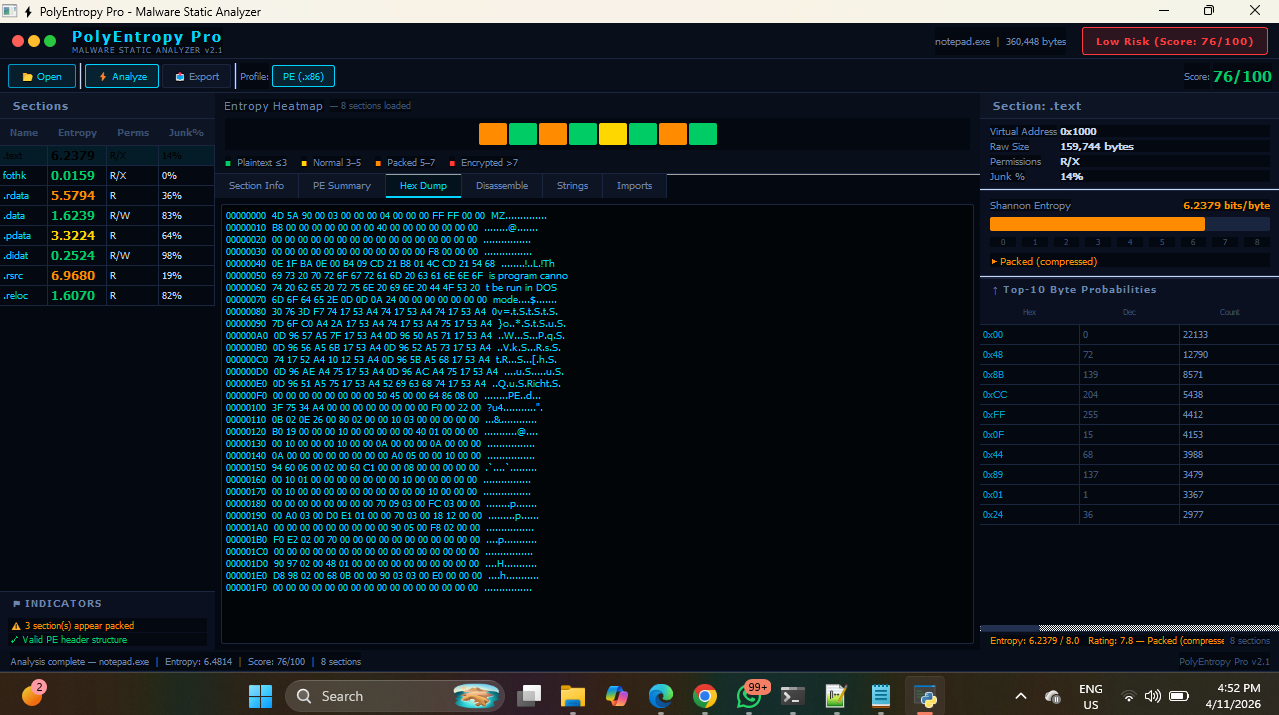Open the Strings tab
The height and width of the screenshot is (715, 1279).
tap(571, 185)
